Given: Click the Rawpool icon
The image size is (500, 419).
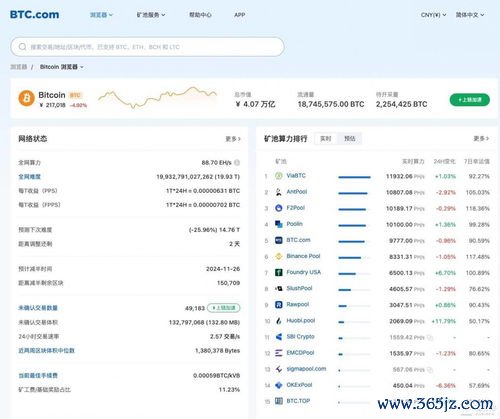Looking at the screenshot, I should tap(279, 304).
